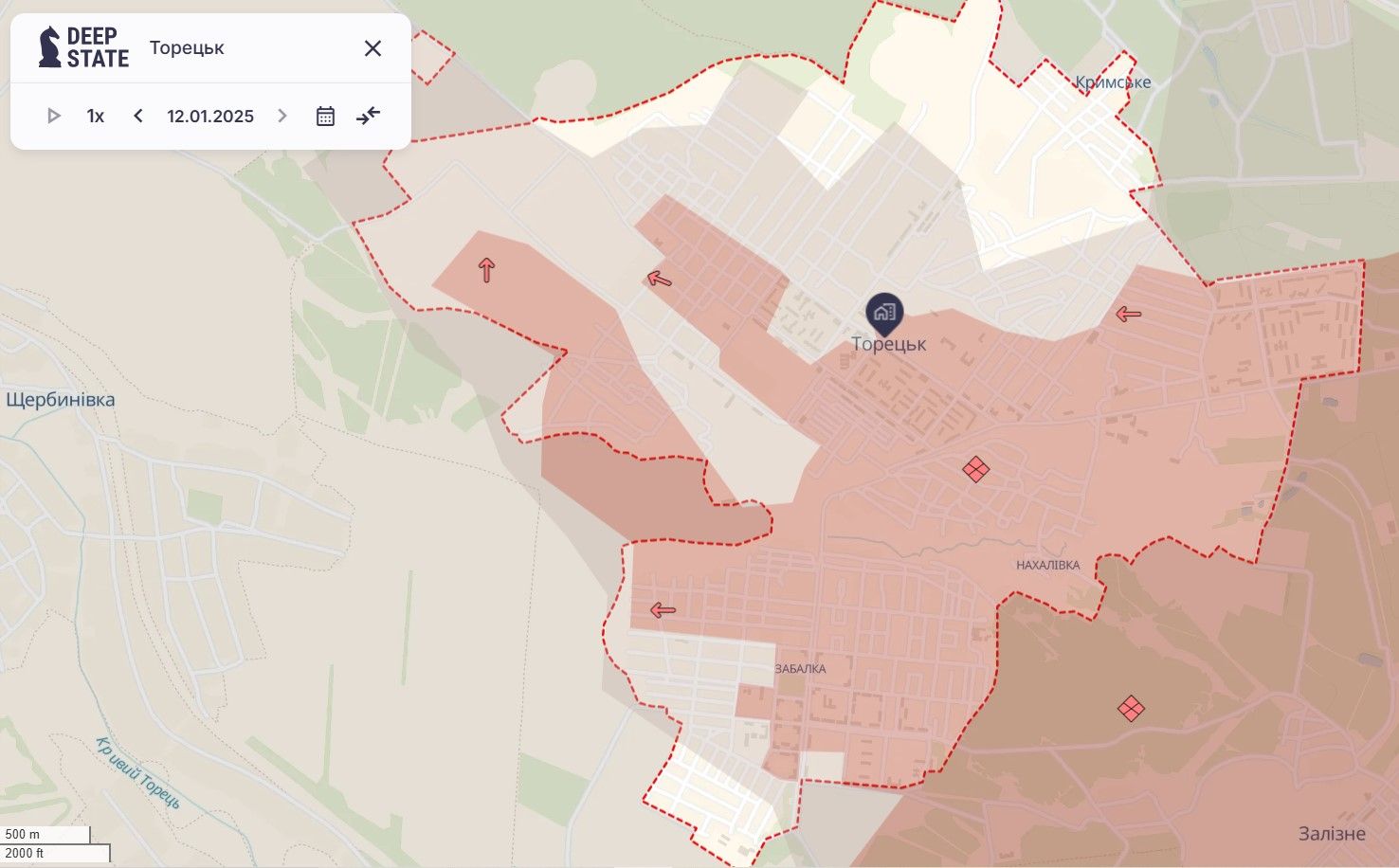Click the upward-pointing red attack arrow
The image size is (1399, 868).
(486, 270)
